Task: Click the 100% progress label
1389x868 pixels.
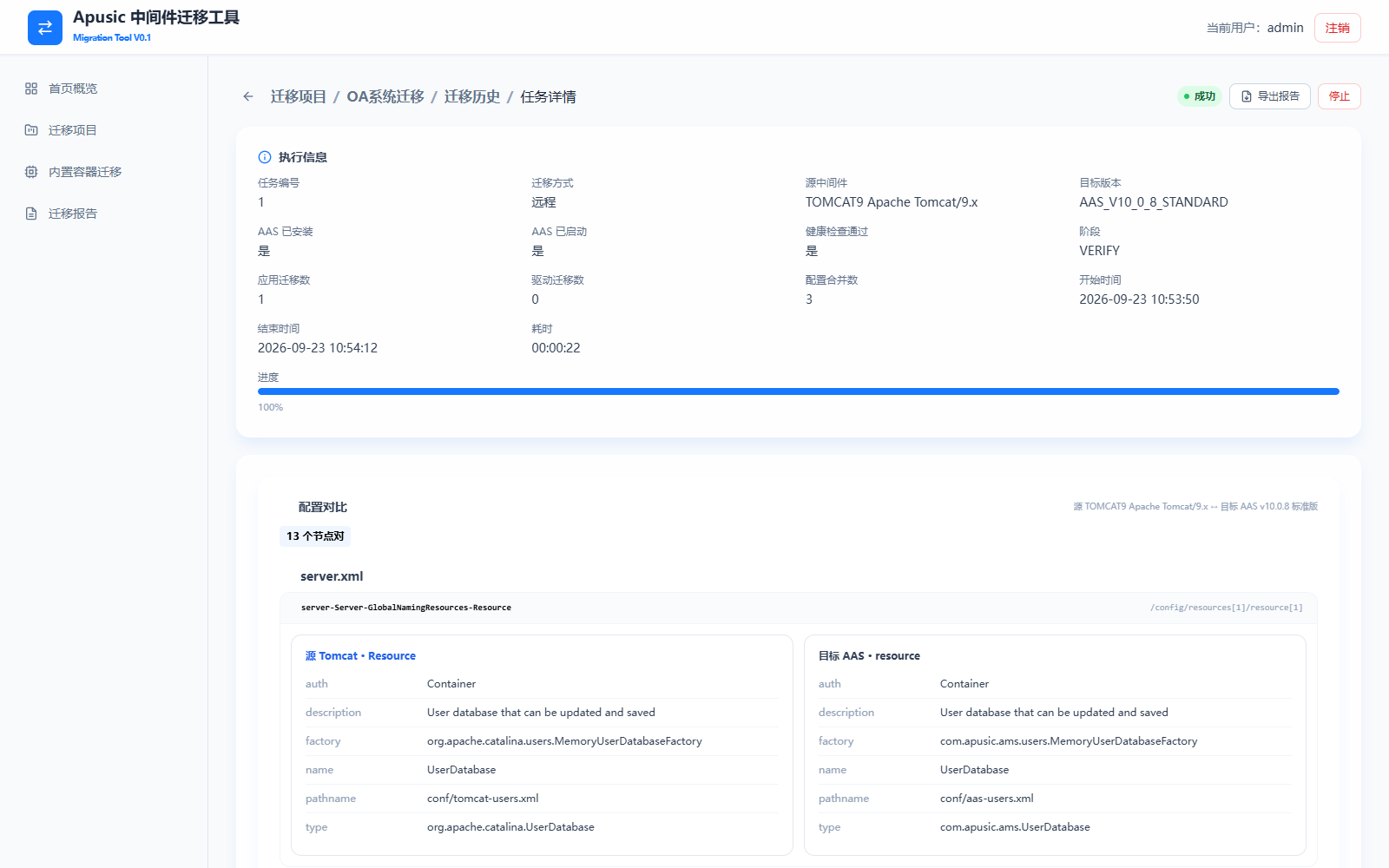Action: point(270,407)
